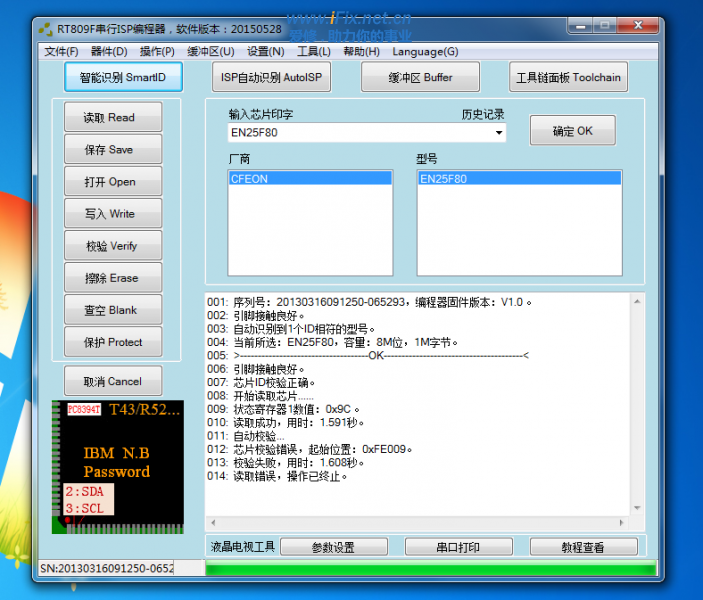703x600 pixels.
Task: Click the 保存 Save button
Action: click(x=113, y=149)
